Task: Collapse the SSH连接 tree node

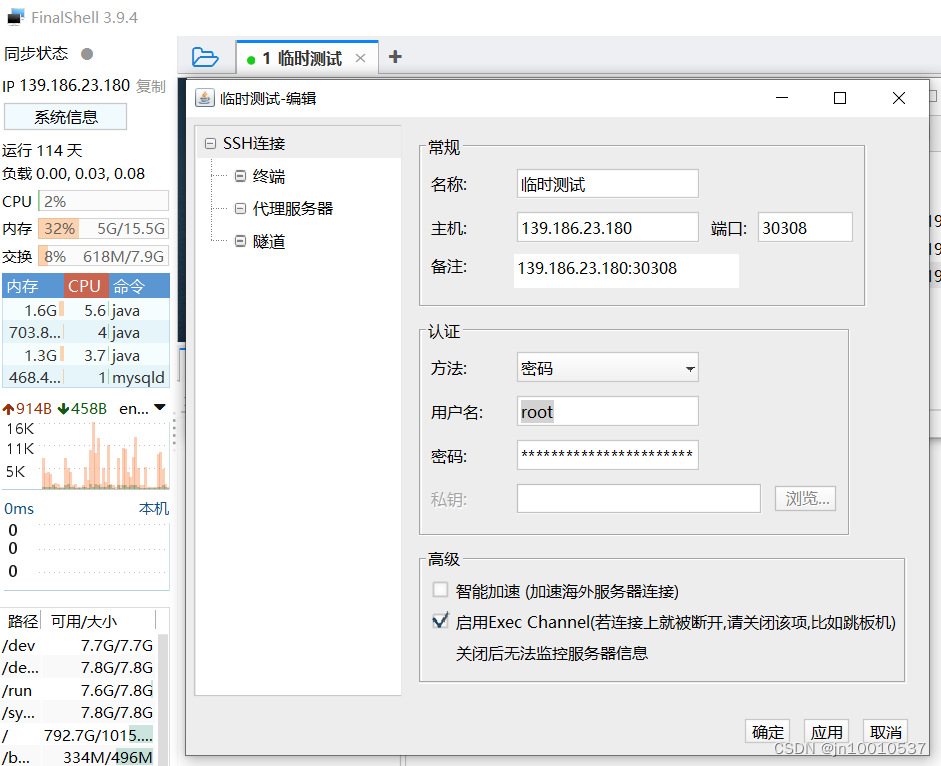Action: tap(210, 143)
